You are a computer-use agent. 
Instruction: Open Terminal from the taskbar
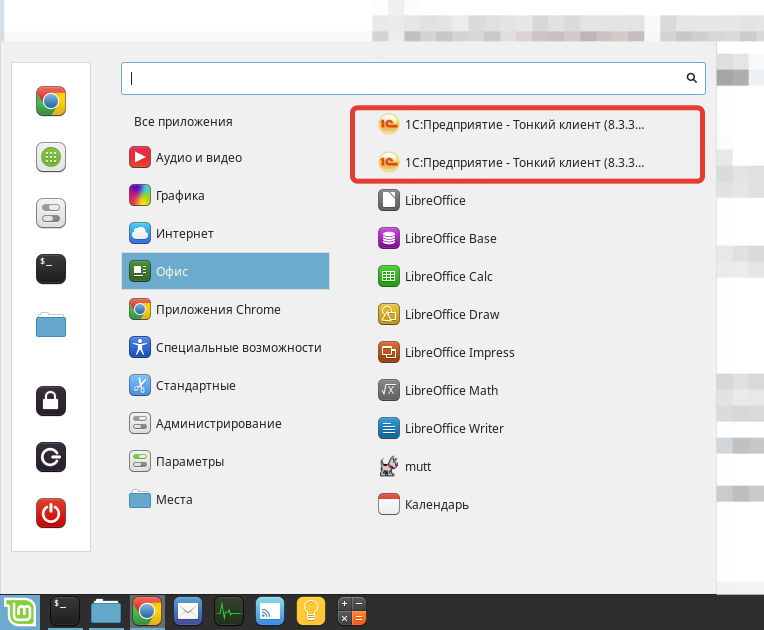[x=65, y=611]
